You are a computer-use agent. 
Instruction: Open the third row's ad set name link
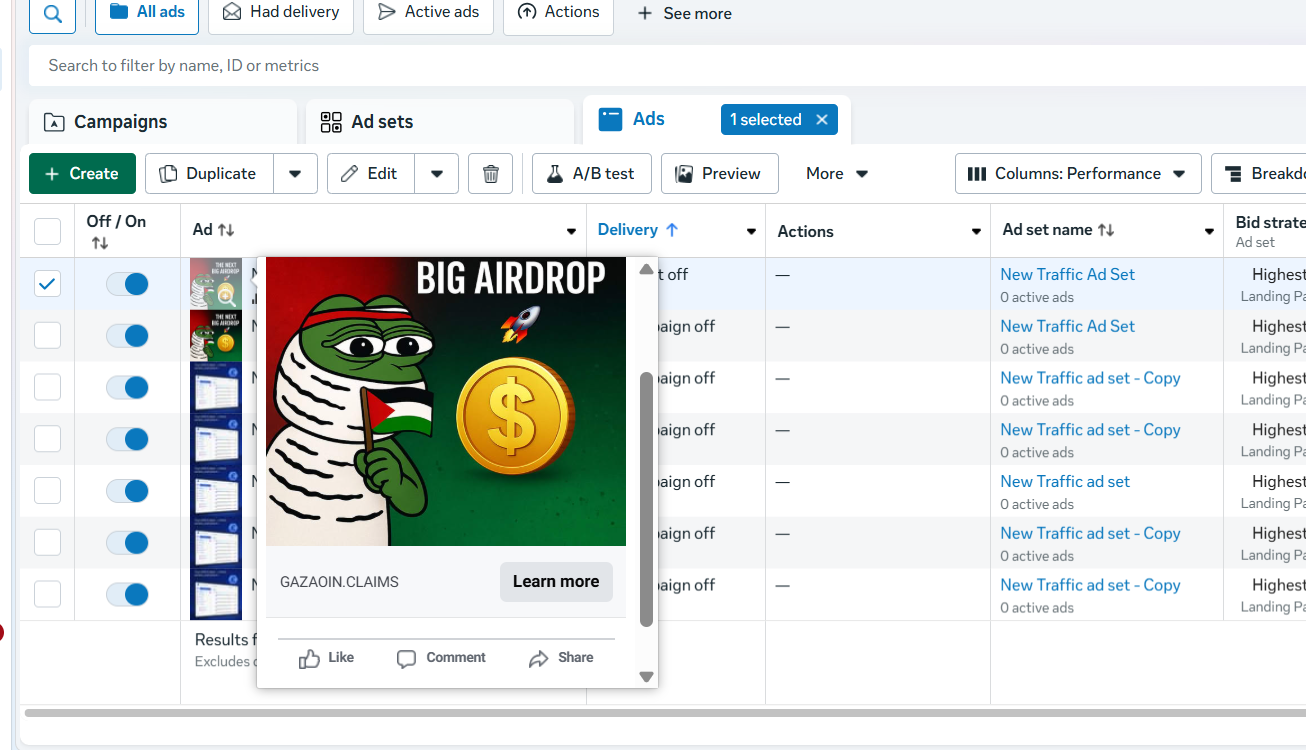click(1091, 378)
